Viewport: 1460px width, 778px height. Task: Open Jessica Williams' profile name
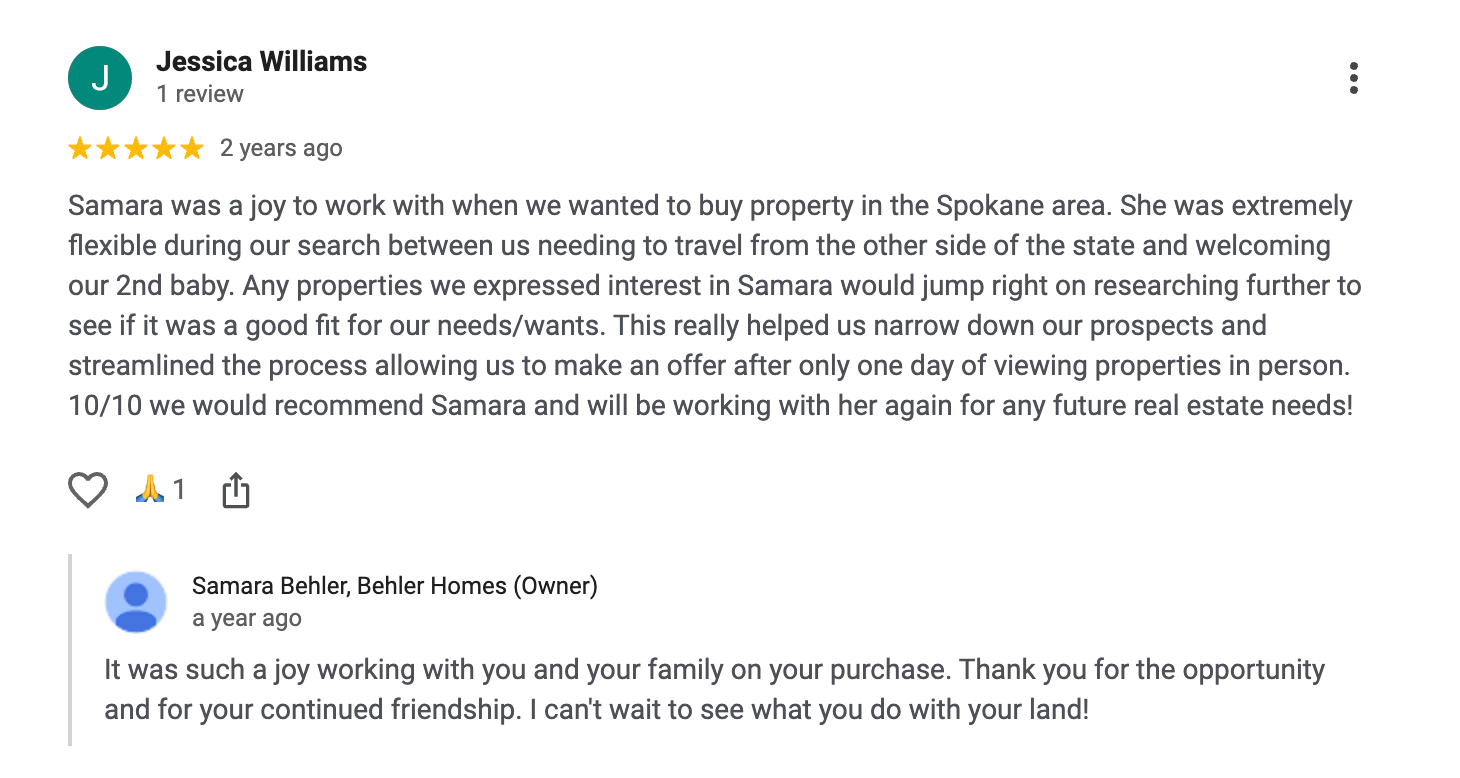(x=261, y=62)
